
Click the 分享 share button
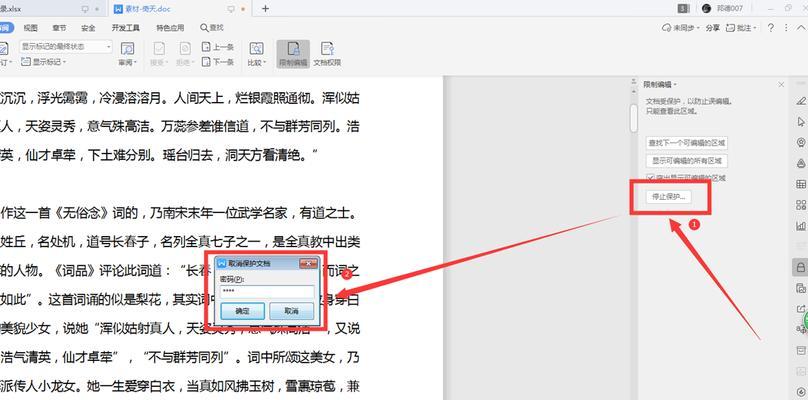712,28
